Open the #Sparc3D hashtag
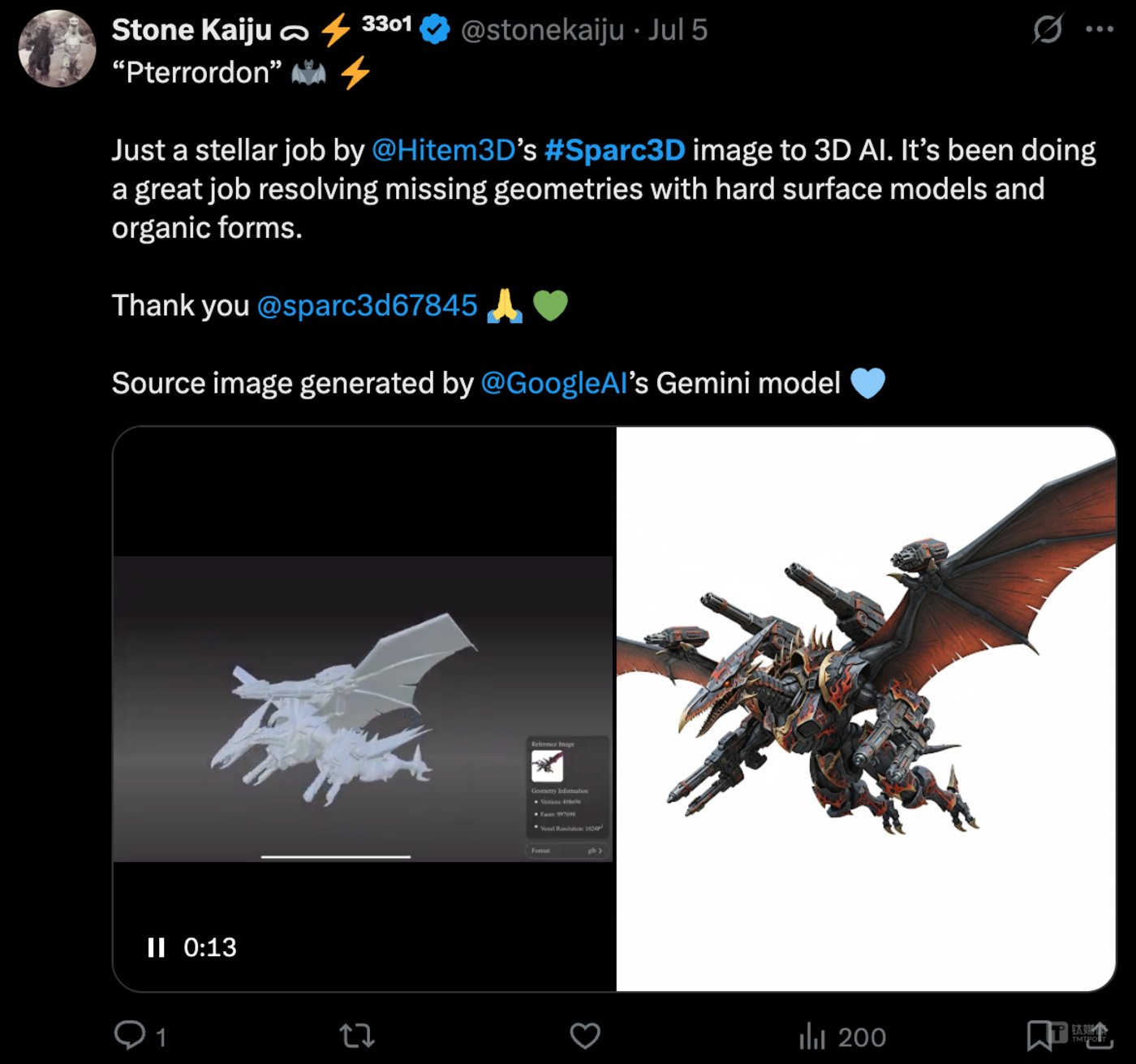Screen dimensions: 1136x1064 pos(614,150)
